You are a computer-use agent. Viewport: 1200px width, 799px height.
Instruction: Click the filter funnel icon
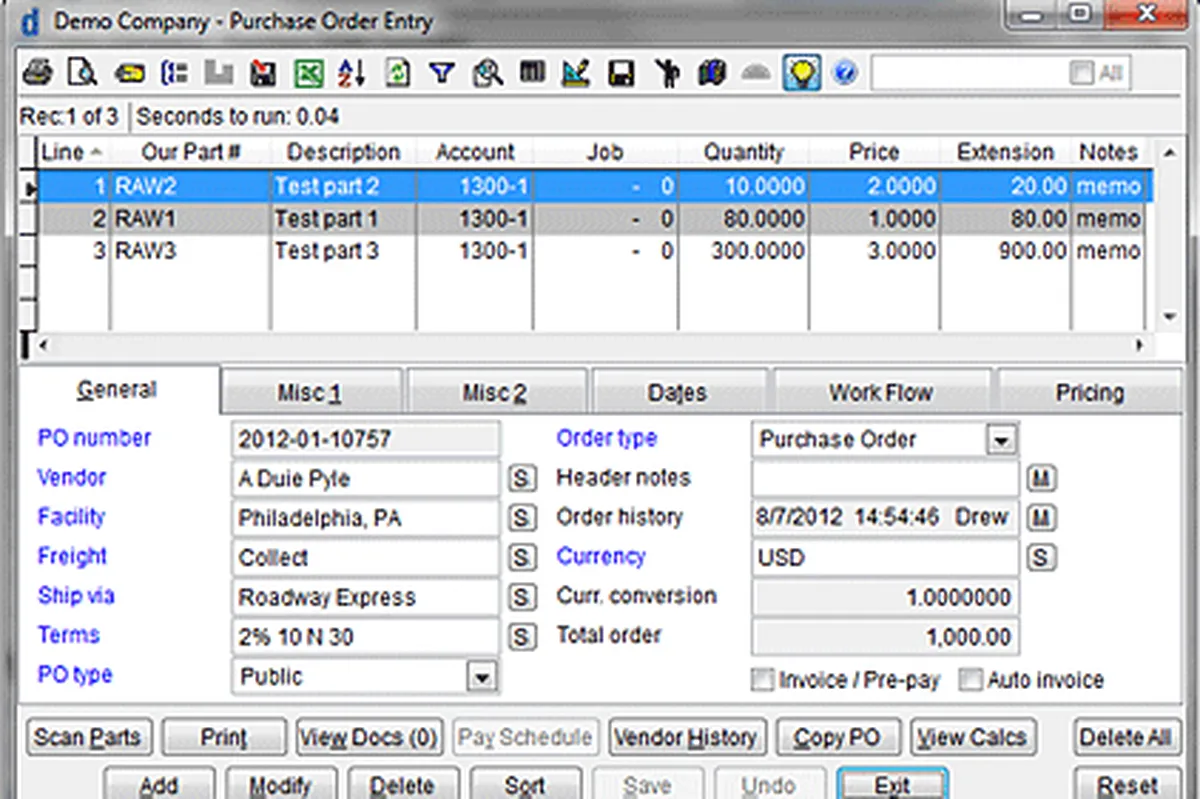(441, 73)
